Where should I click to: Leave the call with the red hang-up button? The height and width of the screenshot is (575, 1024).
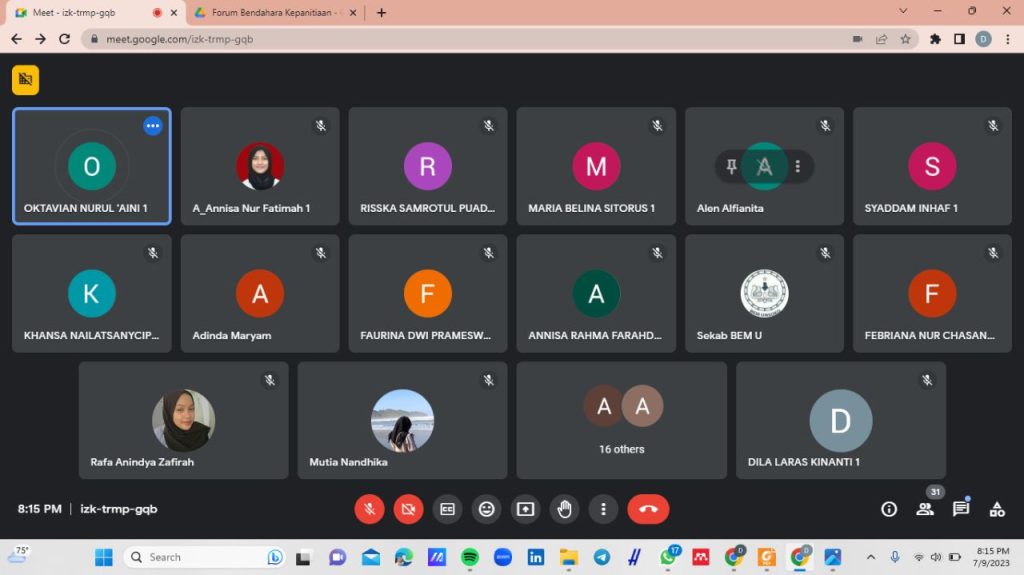tap(648, 509)
